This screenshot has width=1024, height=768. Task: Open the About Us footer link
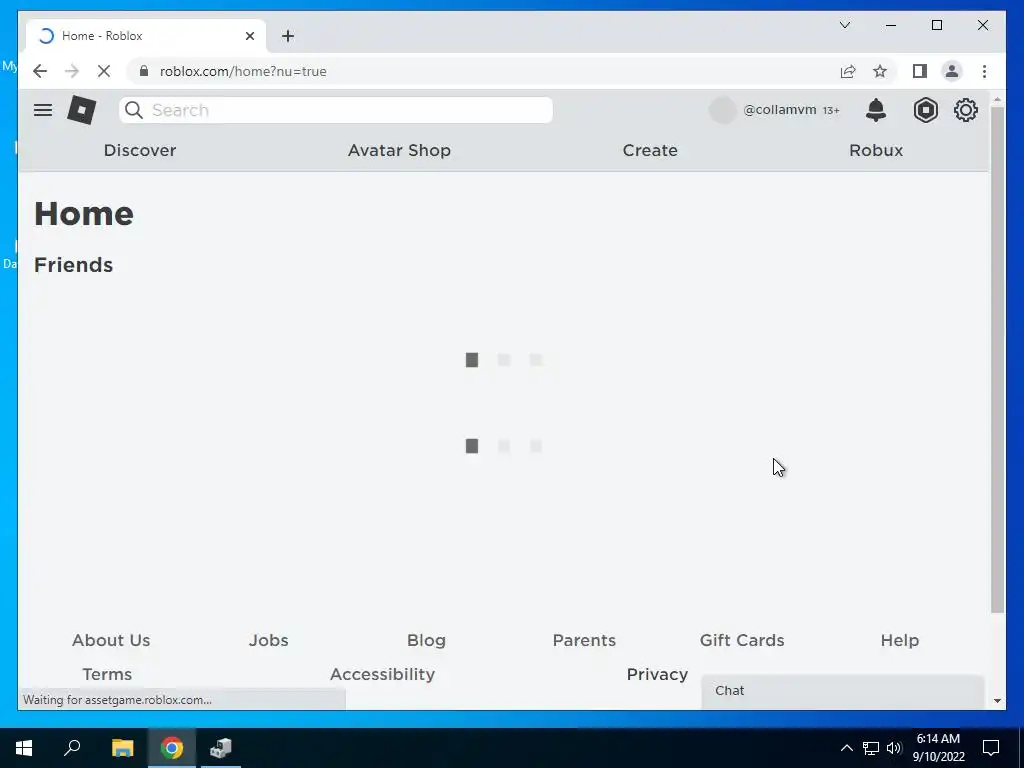pos(111,640)
